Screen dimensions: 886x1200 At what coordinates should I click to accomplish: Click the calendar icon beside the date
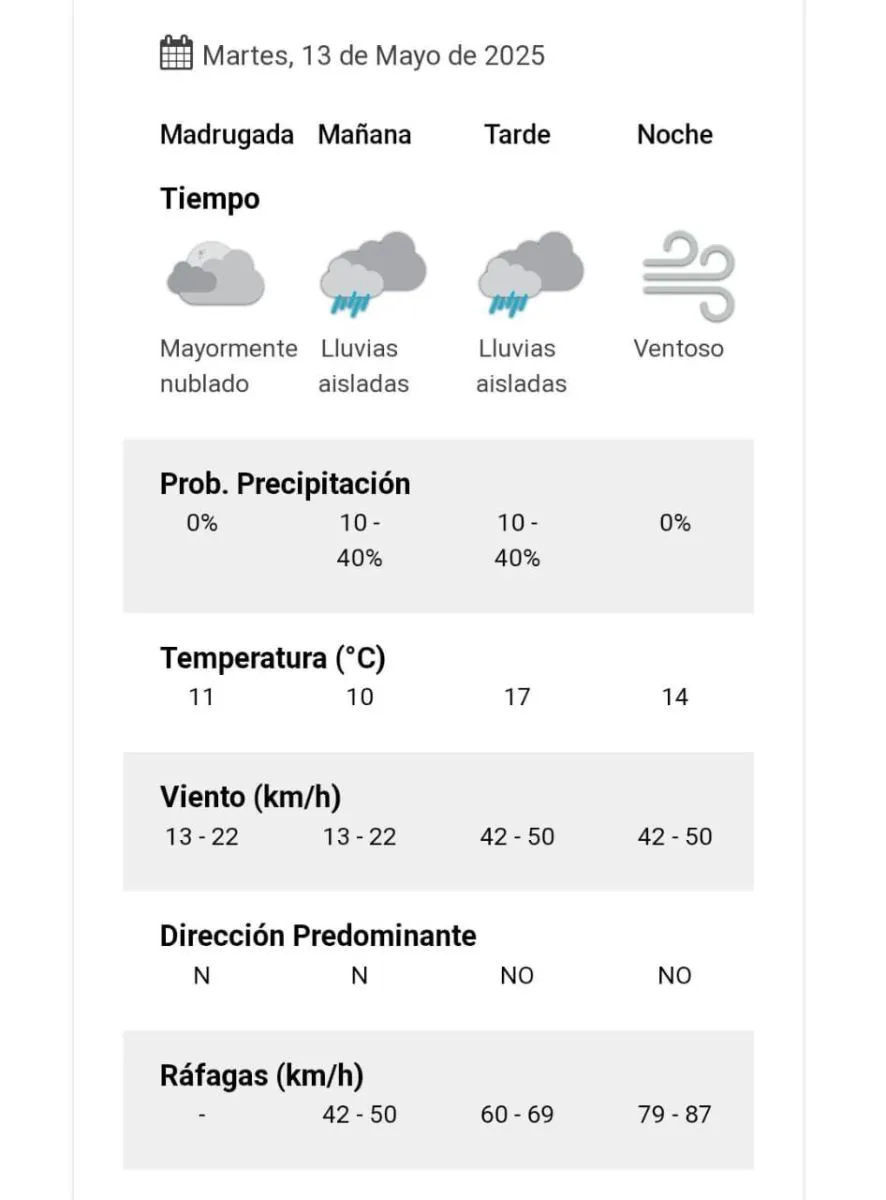coord(176,53)
